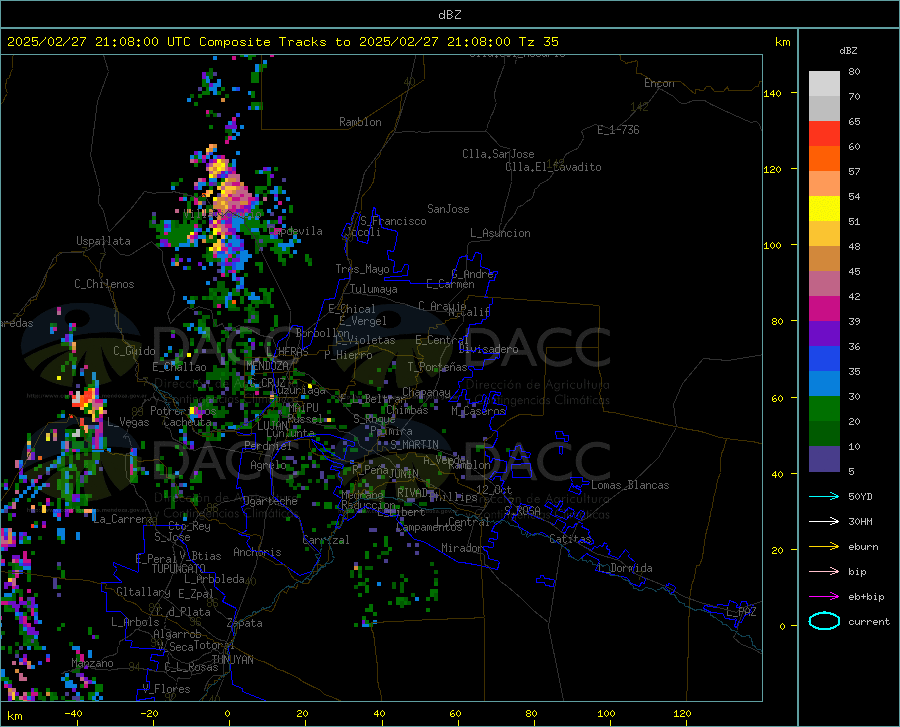Click the 'Tres_Mayo' map label
900x727 pixels.
pyautogui.click(x=362, y=269)
